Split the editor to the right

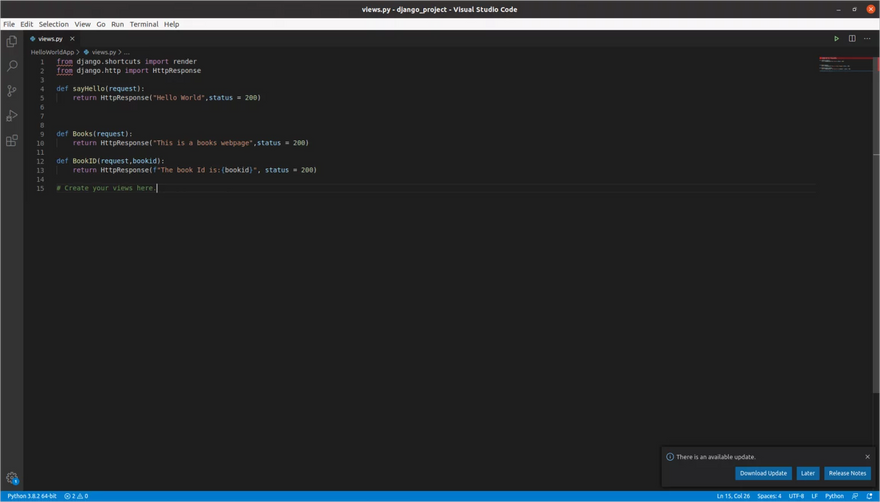pyautogui.click(x=852, y=39)
